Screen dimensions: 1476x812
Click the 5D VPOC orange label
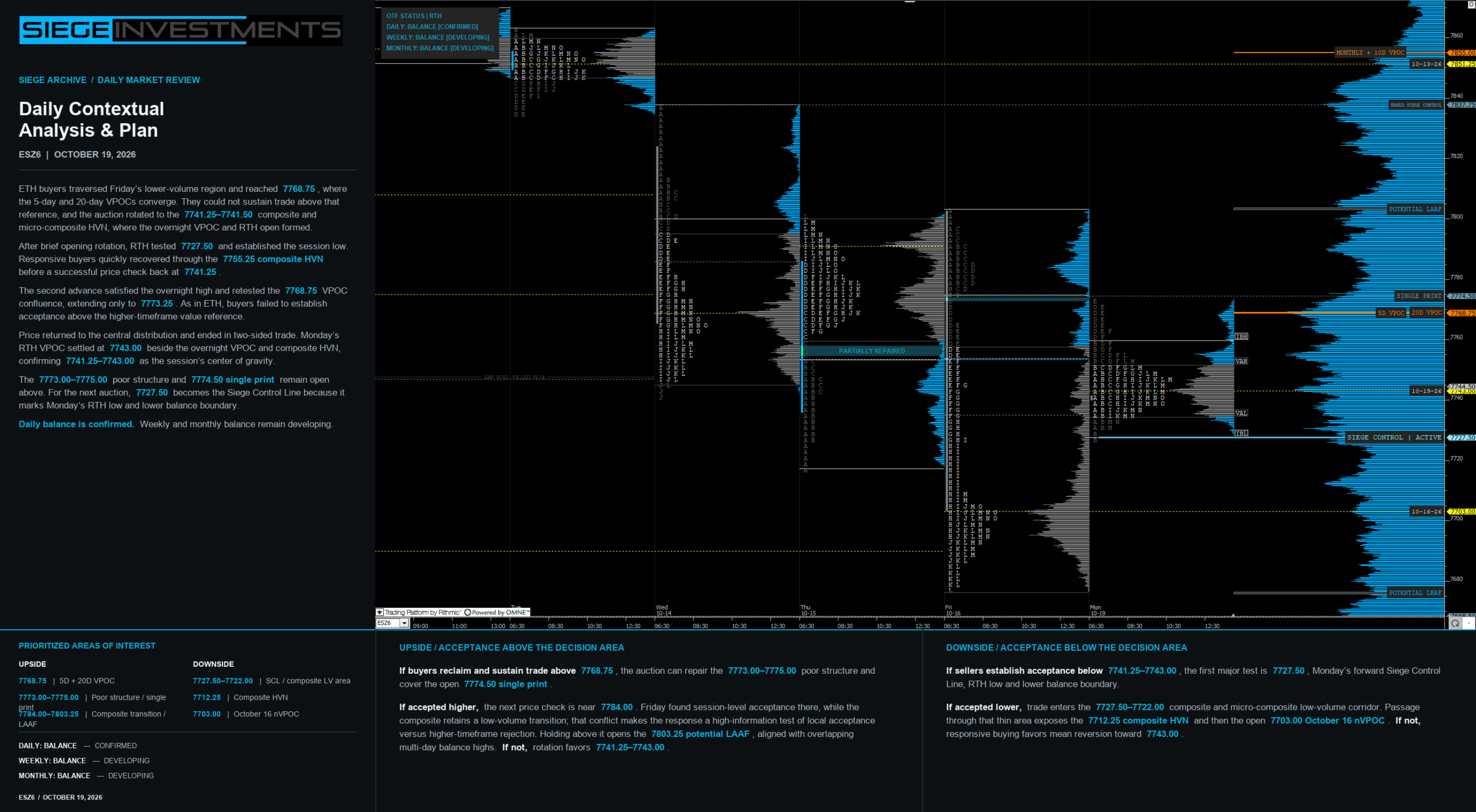[x=1391, y=313]
